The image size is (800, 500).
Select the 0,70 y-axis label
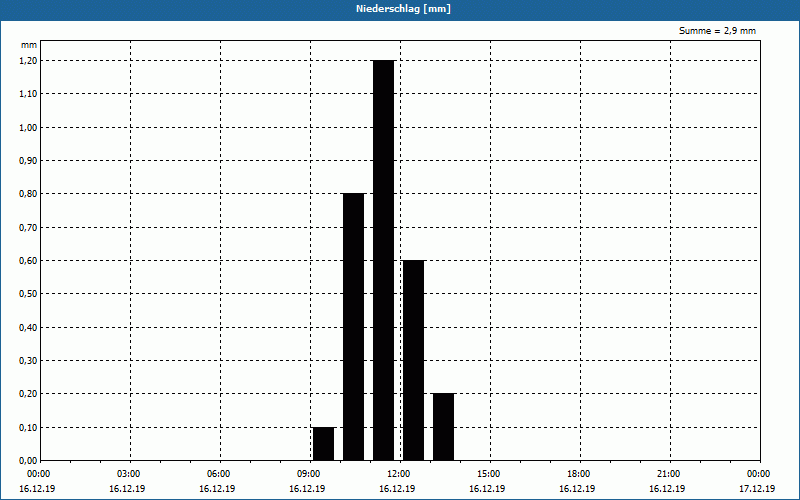coord(28,228)
